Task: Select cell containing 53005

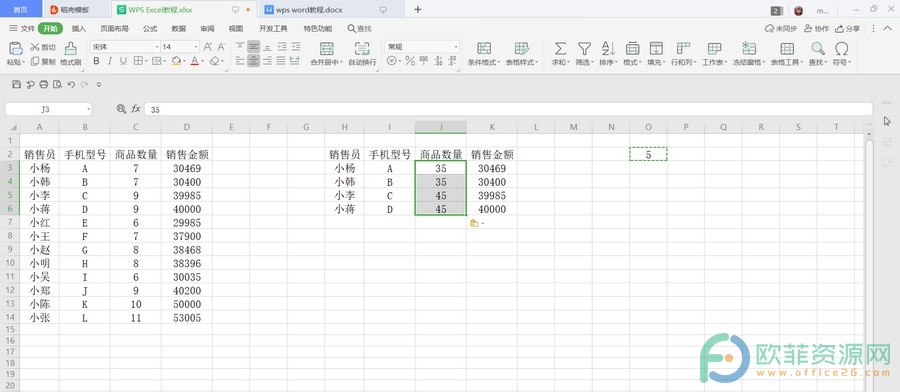Action: [187, 317]
